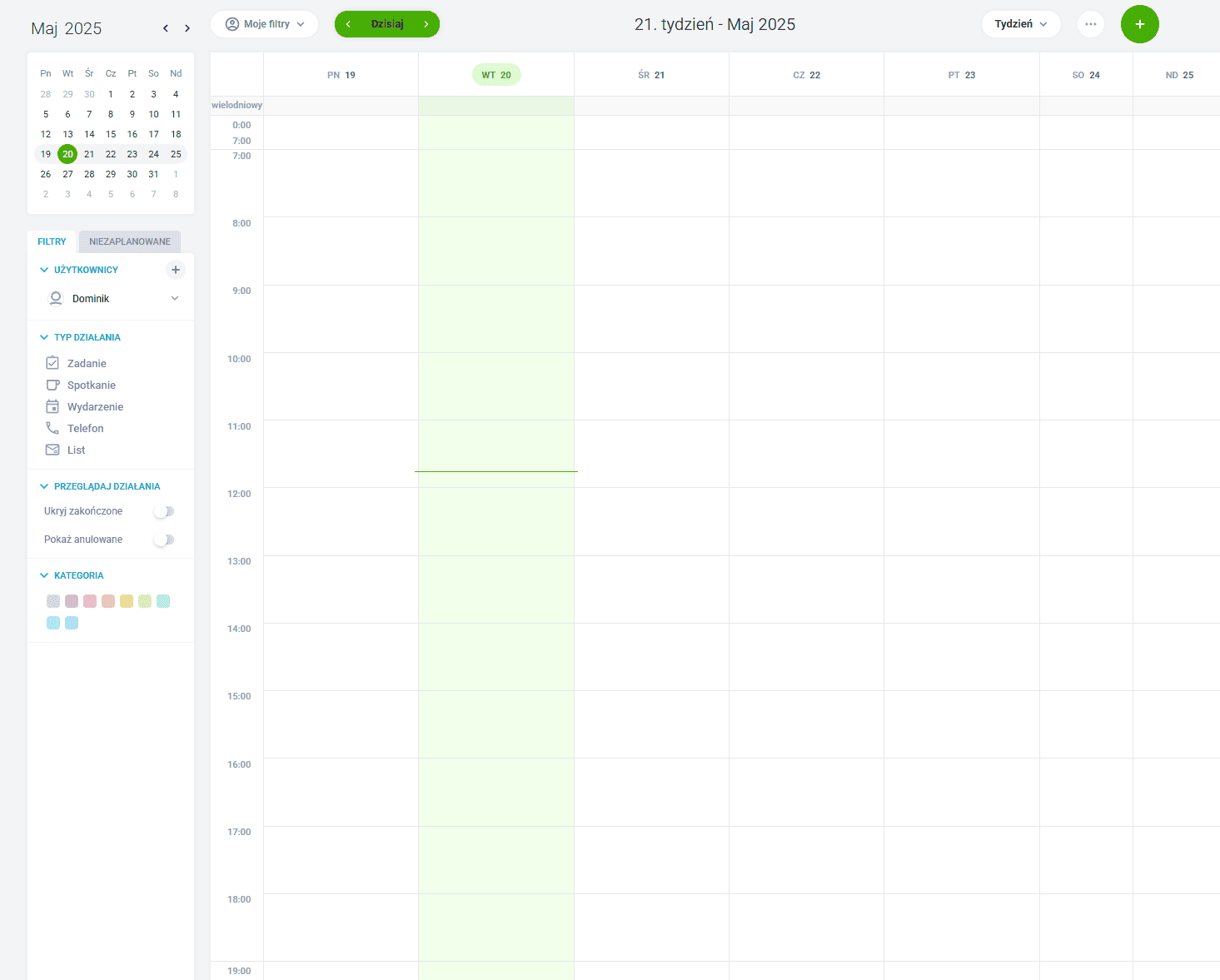Filter by Wydarzenie activity type
The image size is (1220, 980).
pos(94,407)
